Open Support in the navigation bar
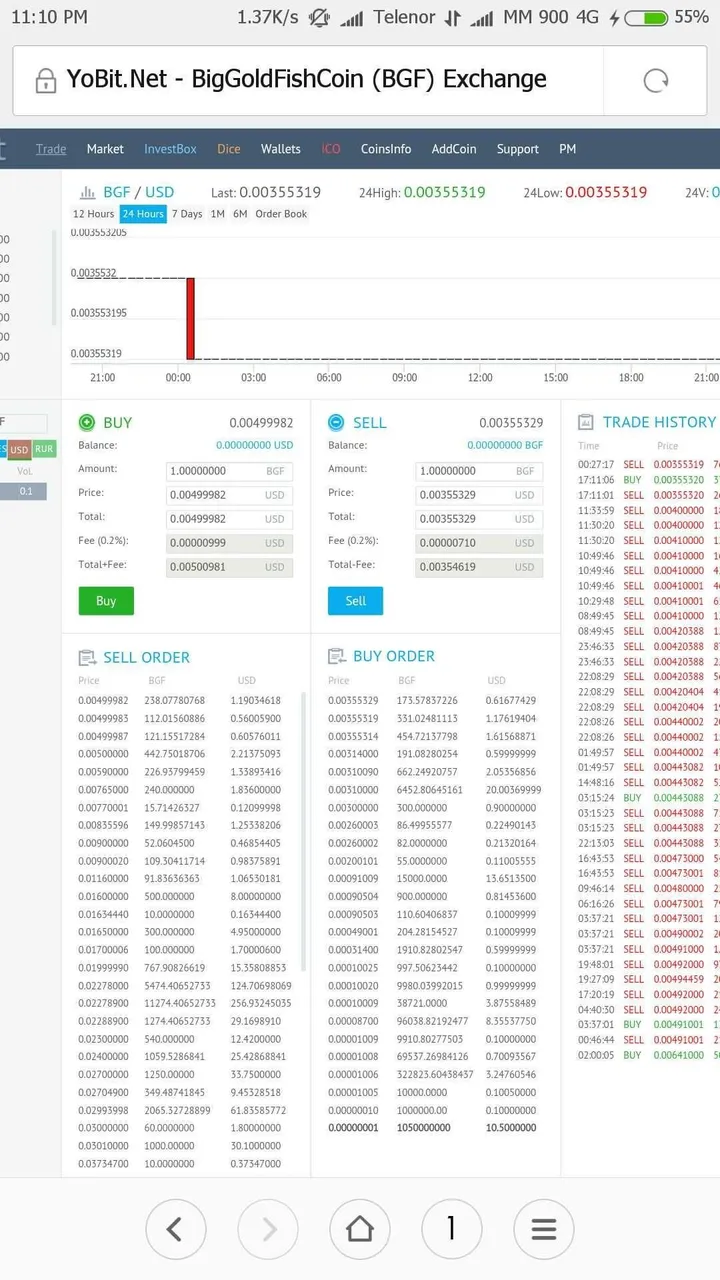The width and height of the screenshot is (720, 1280). click(x=518, y=149)
